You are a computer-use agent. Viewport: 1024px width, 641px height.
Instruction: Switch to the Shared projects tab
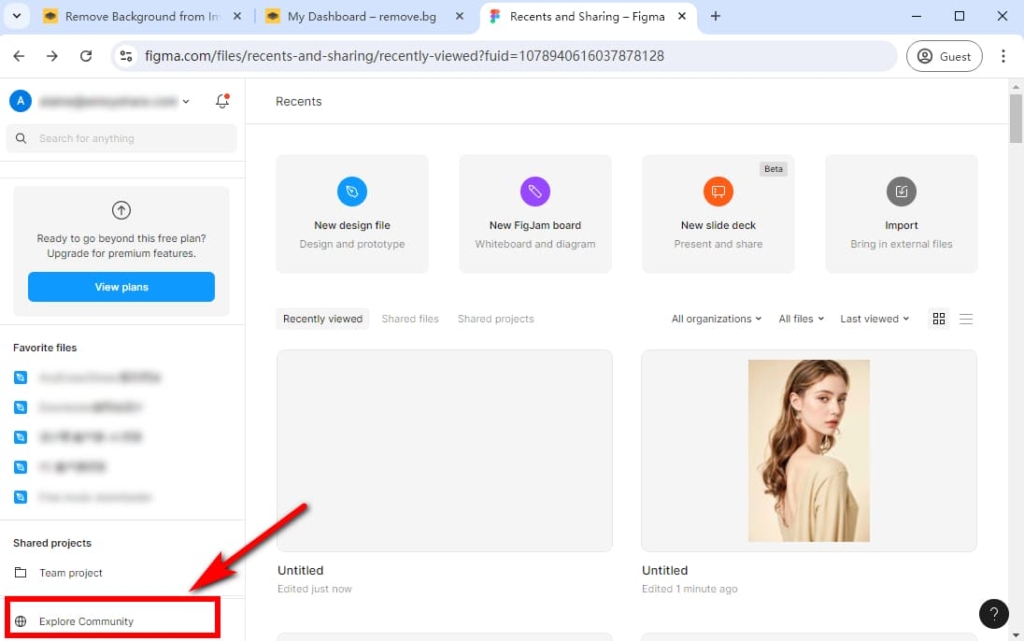pos(495,318)
